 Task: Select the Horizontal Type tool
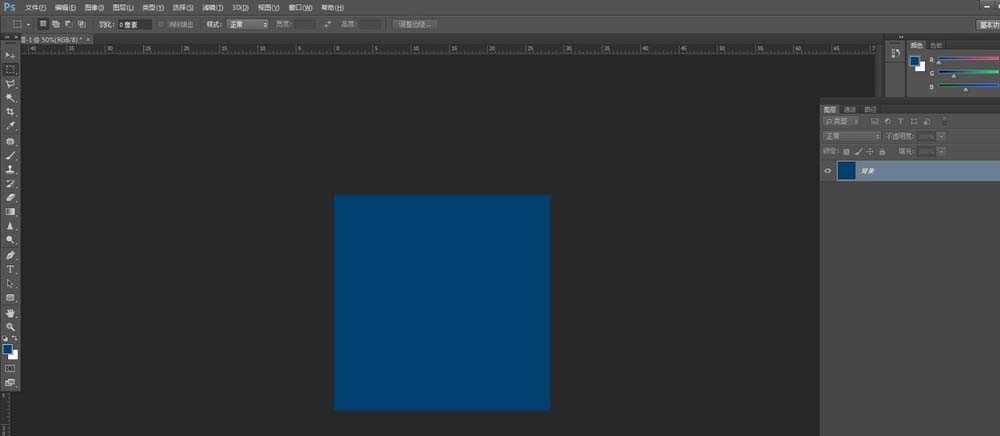click(11, 269)
